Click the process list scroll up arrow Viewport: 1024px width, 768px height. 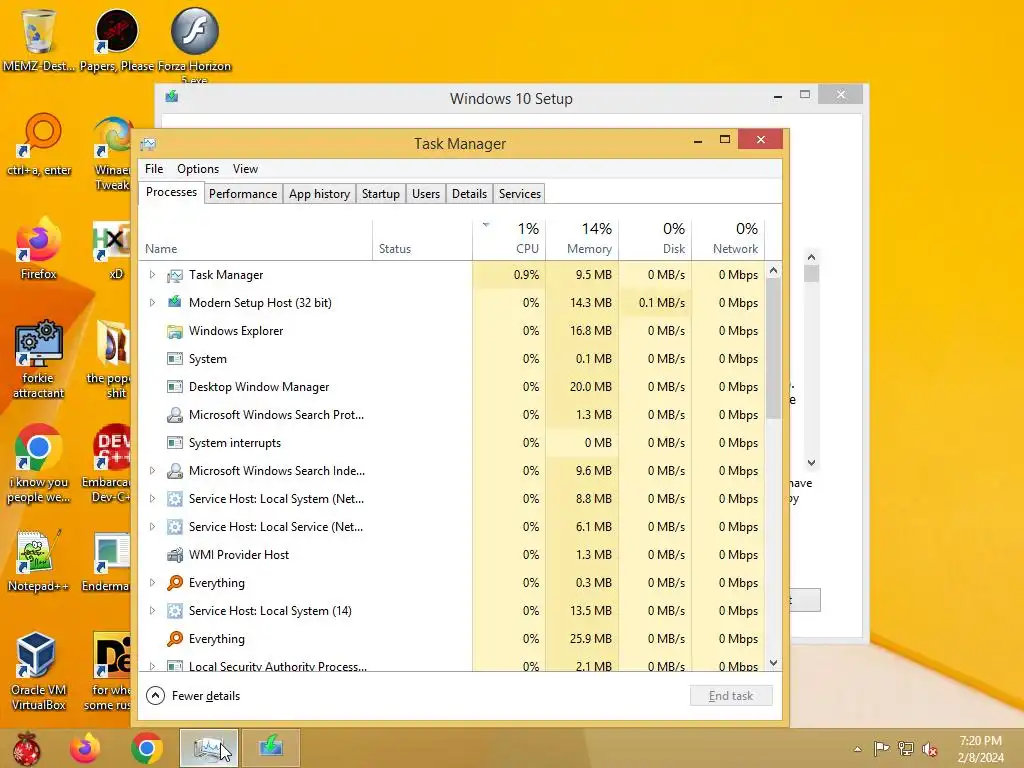(x=774, y=270)
